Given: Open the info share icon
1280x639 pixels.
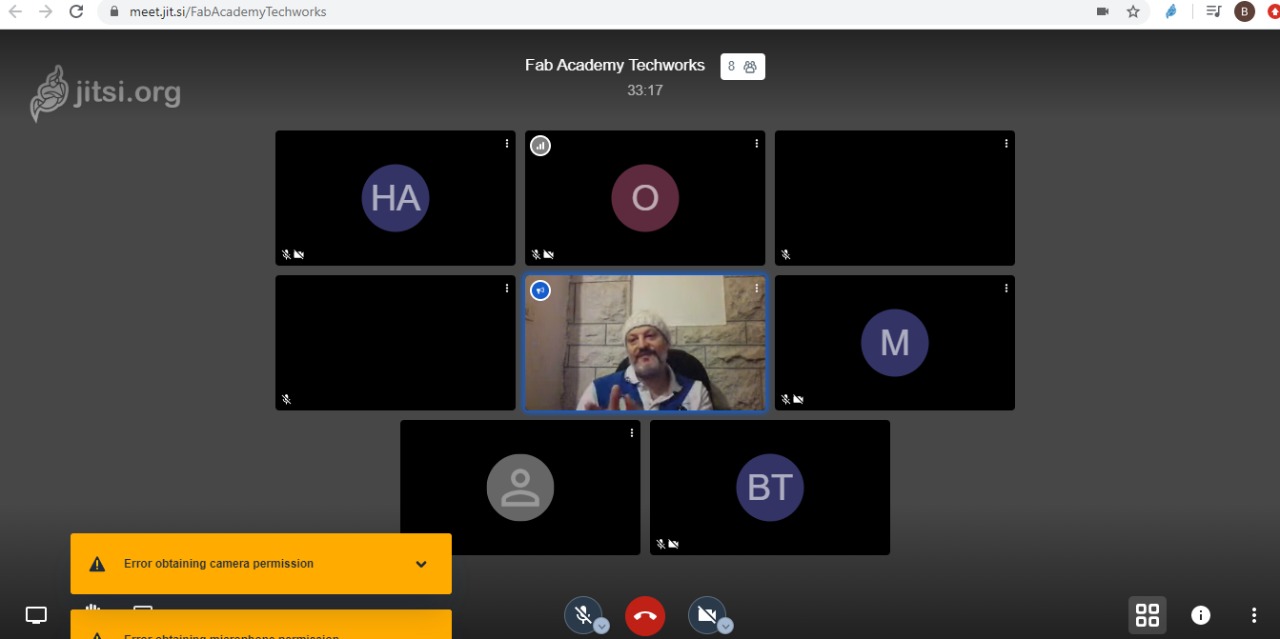Looking at the screenshot, I should 1201,615.
